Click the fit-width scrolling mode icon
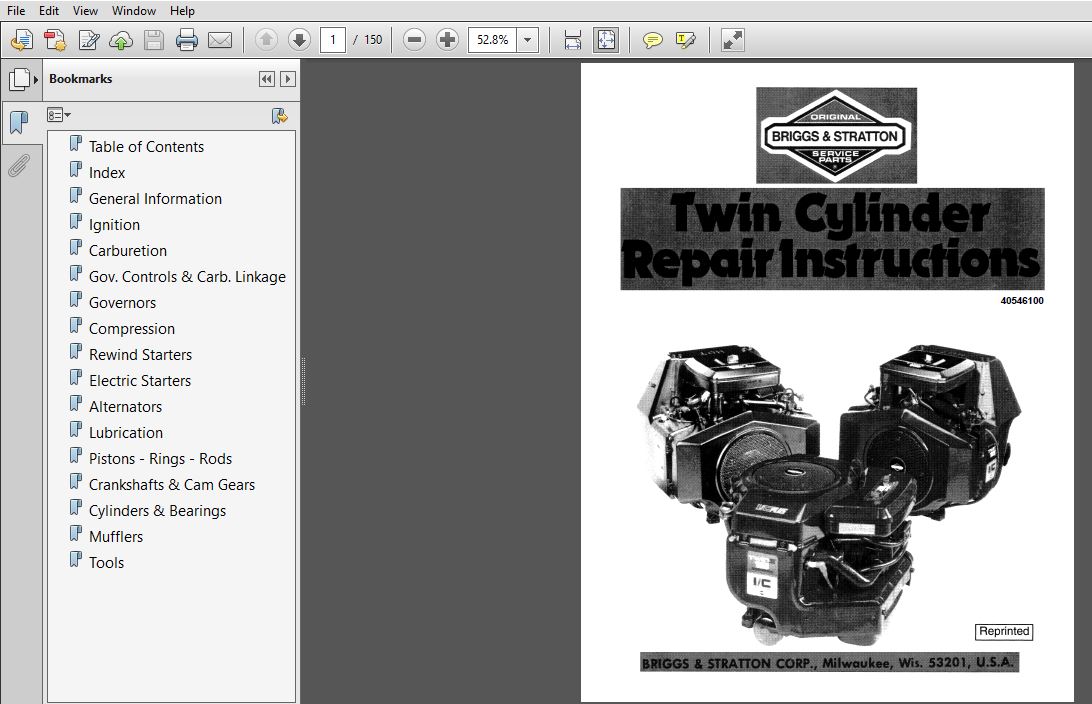The height and width of the screenshot is (704, 1092). (x=572, y=40)
